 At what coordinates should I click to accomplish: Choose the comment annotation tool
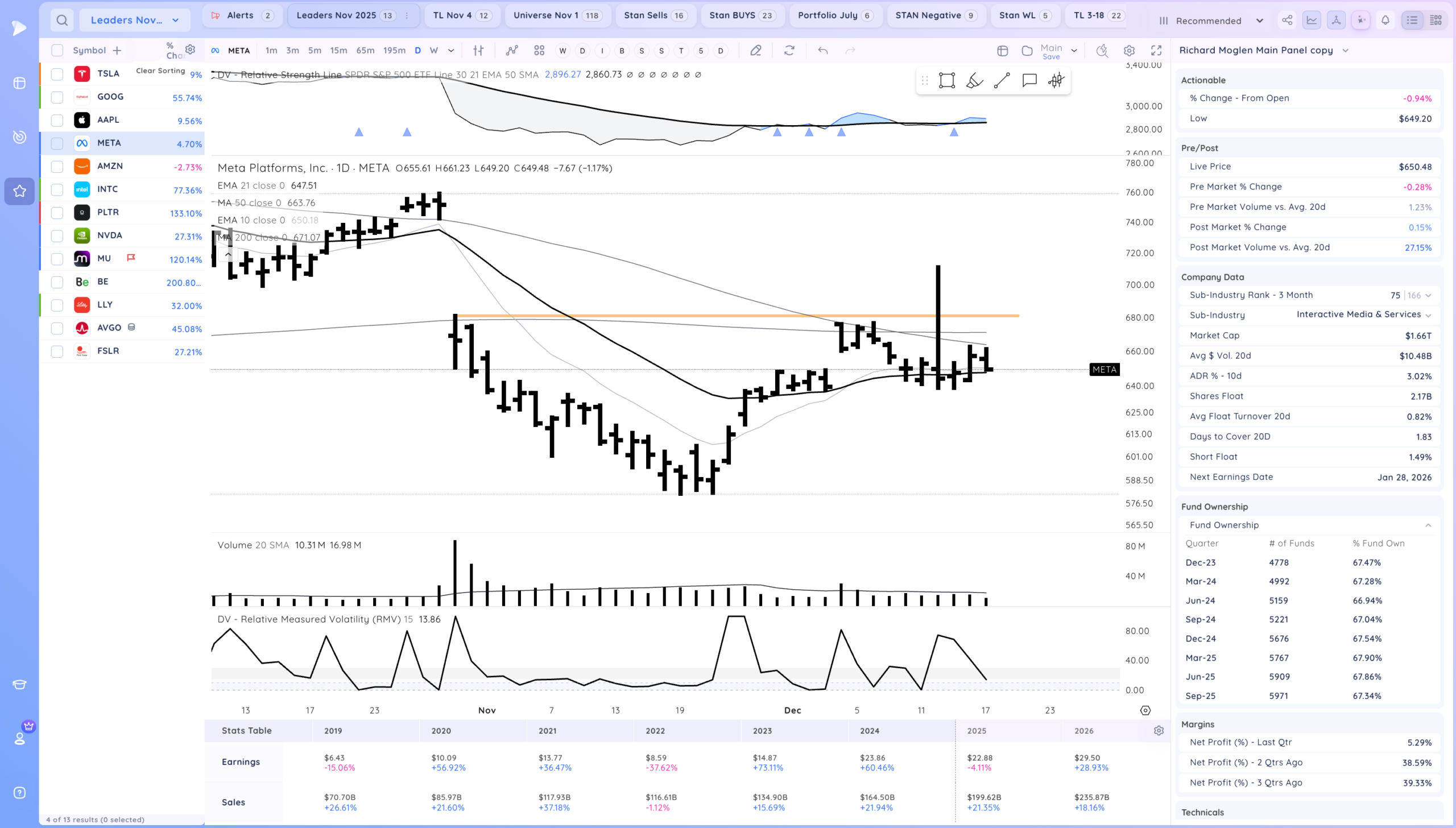coord(1029,81)
